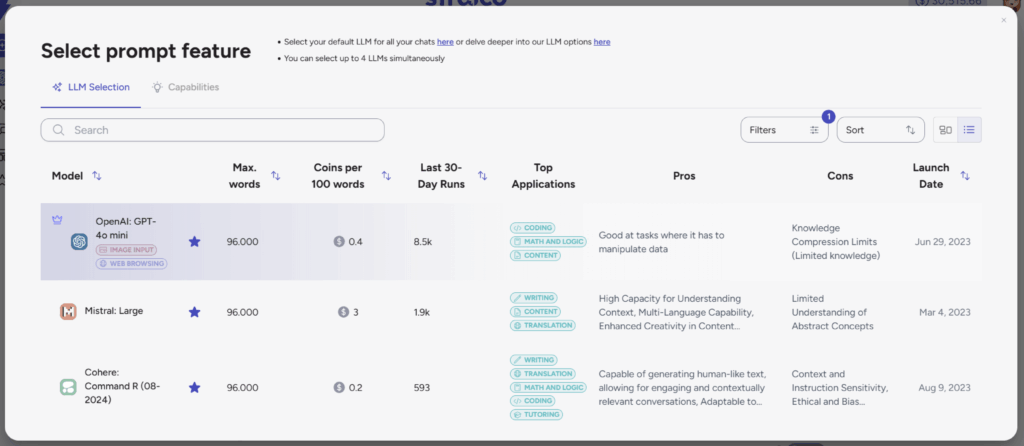Sort by Coins per 100 words arrows

point(386,176)
